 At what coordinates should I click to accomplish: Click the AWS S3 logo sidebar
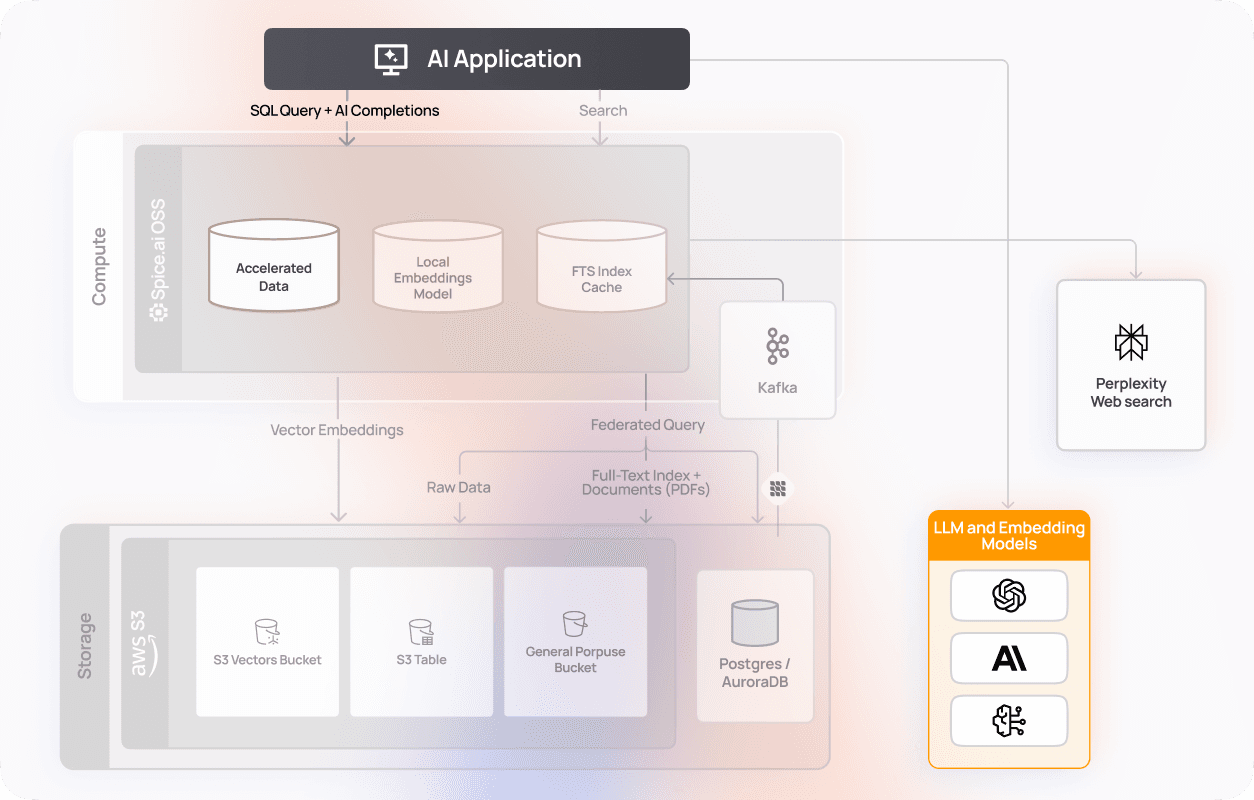(144, 643)
